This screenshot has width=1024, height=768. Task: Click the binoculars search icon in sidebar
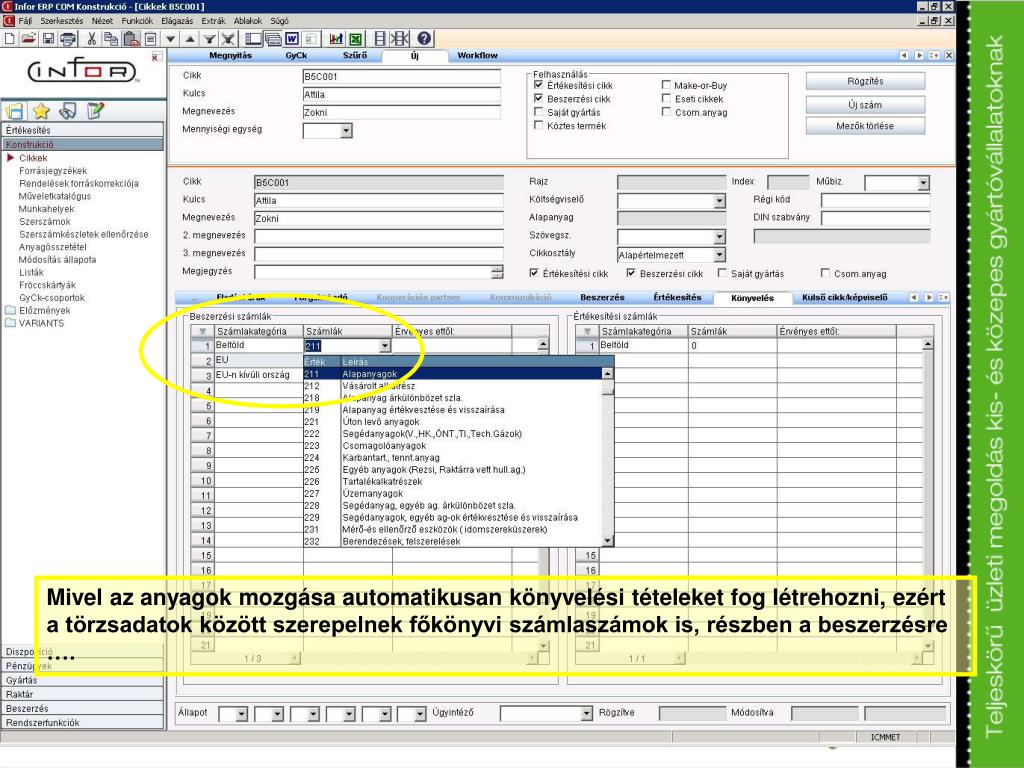(x=68, y=111)
